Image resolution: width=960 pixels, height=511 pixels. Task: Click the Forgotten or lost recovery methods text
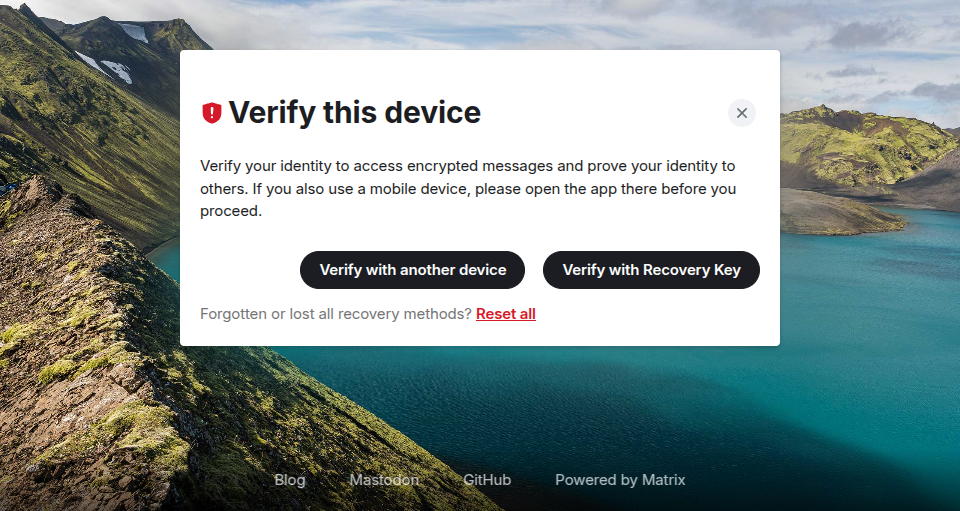(x=335, y=314)
